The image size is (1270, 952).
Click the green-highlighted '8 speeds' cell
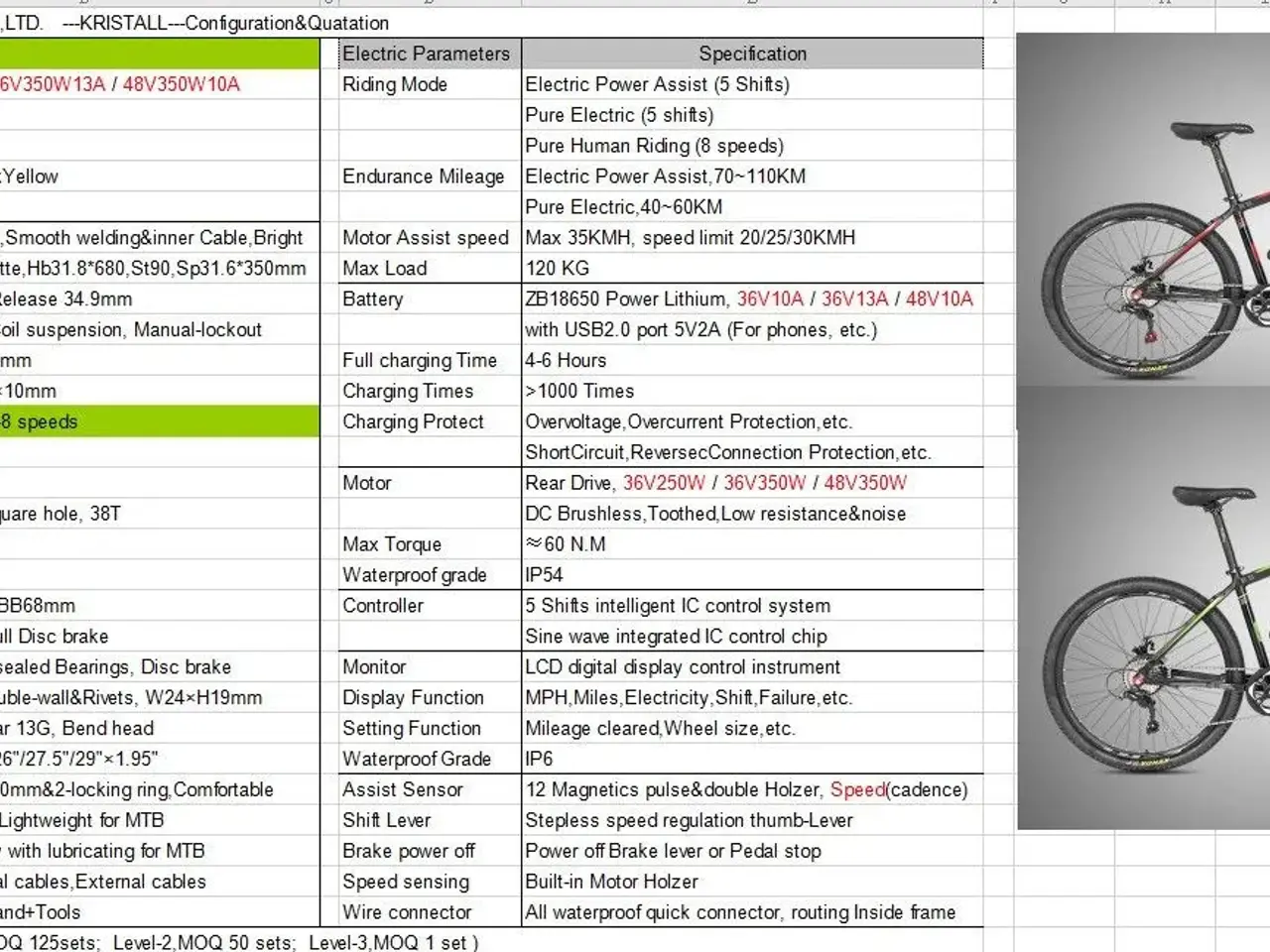pos(160,422)
